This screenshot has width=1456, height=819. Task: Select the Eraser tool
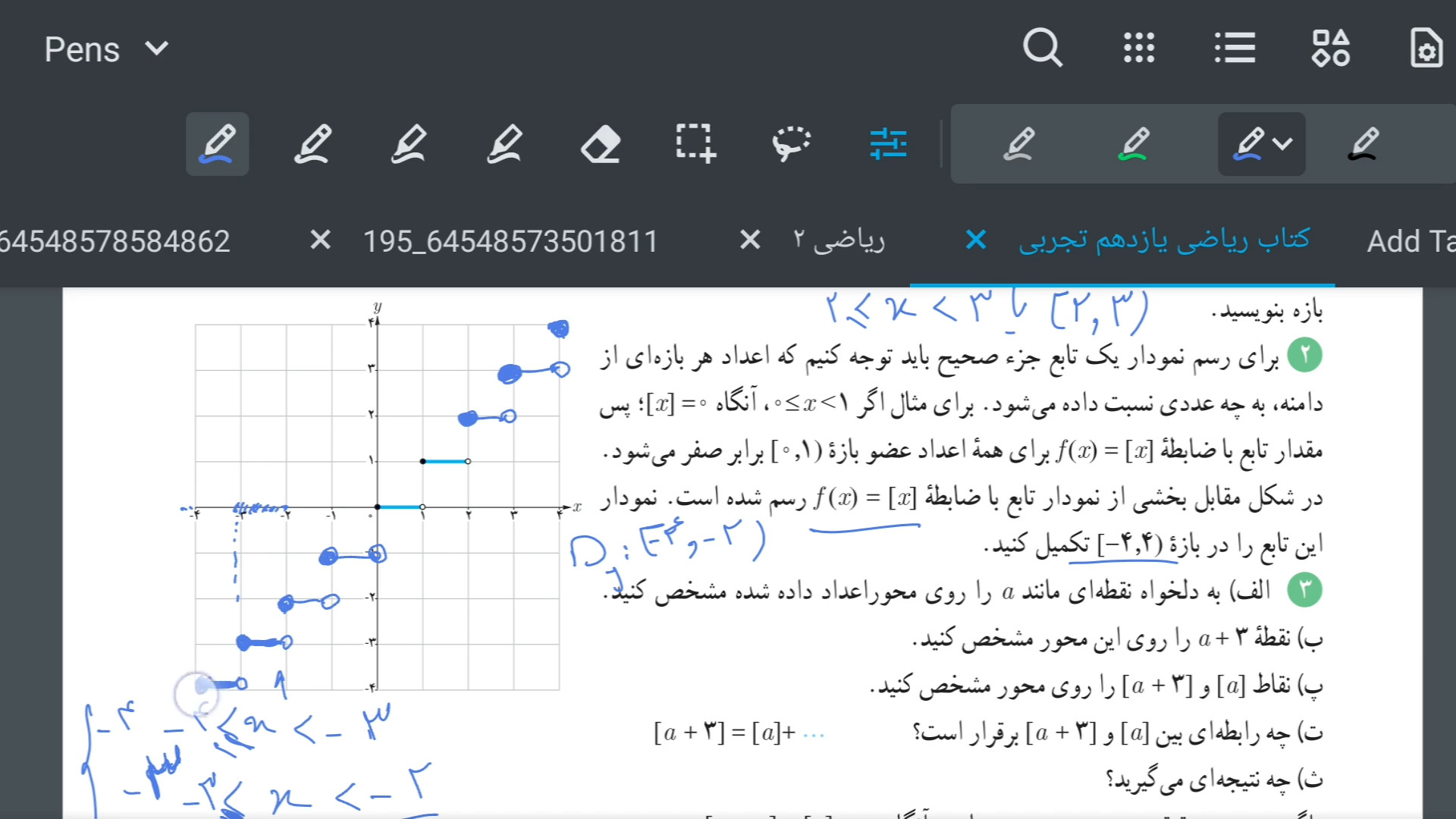[x=601, y=143]
